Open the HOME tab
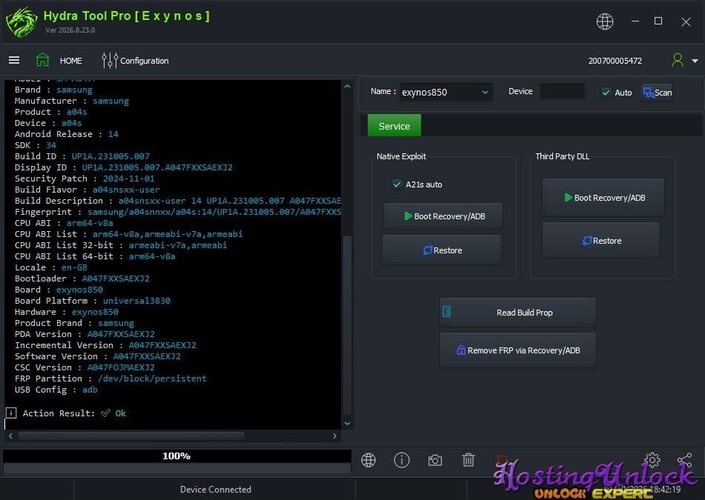The height and width of the screenshot is (500, 705). [x=71, y=61]
